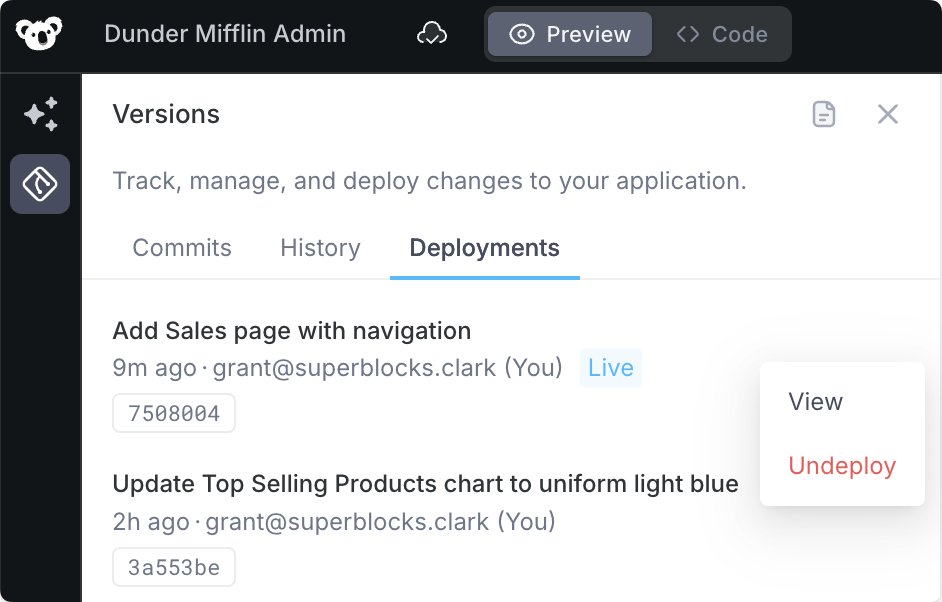Close the Versions panel
This screenshot has height=602, width=942.
[x=887, y=114]
